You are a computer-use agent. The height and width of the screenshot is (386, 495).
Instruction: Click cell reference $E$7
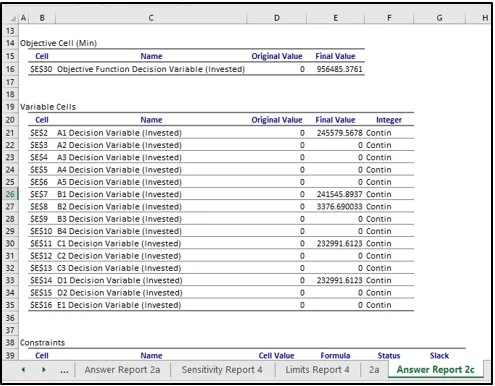39,194
